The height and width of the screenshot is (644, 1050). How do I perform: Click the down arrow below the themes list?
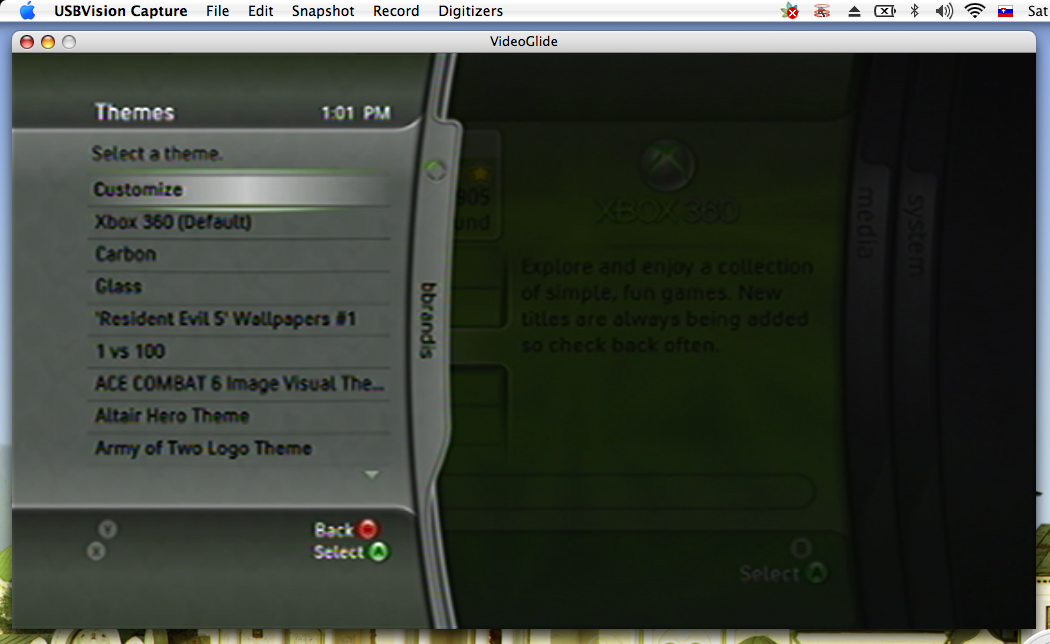pos(372,475)
